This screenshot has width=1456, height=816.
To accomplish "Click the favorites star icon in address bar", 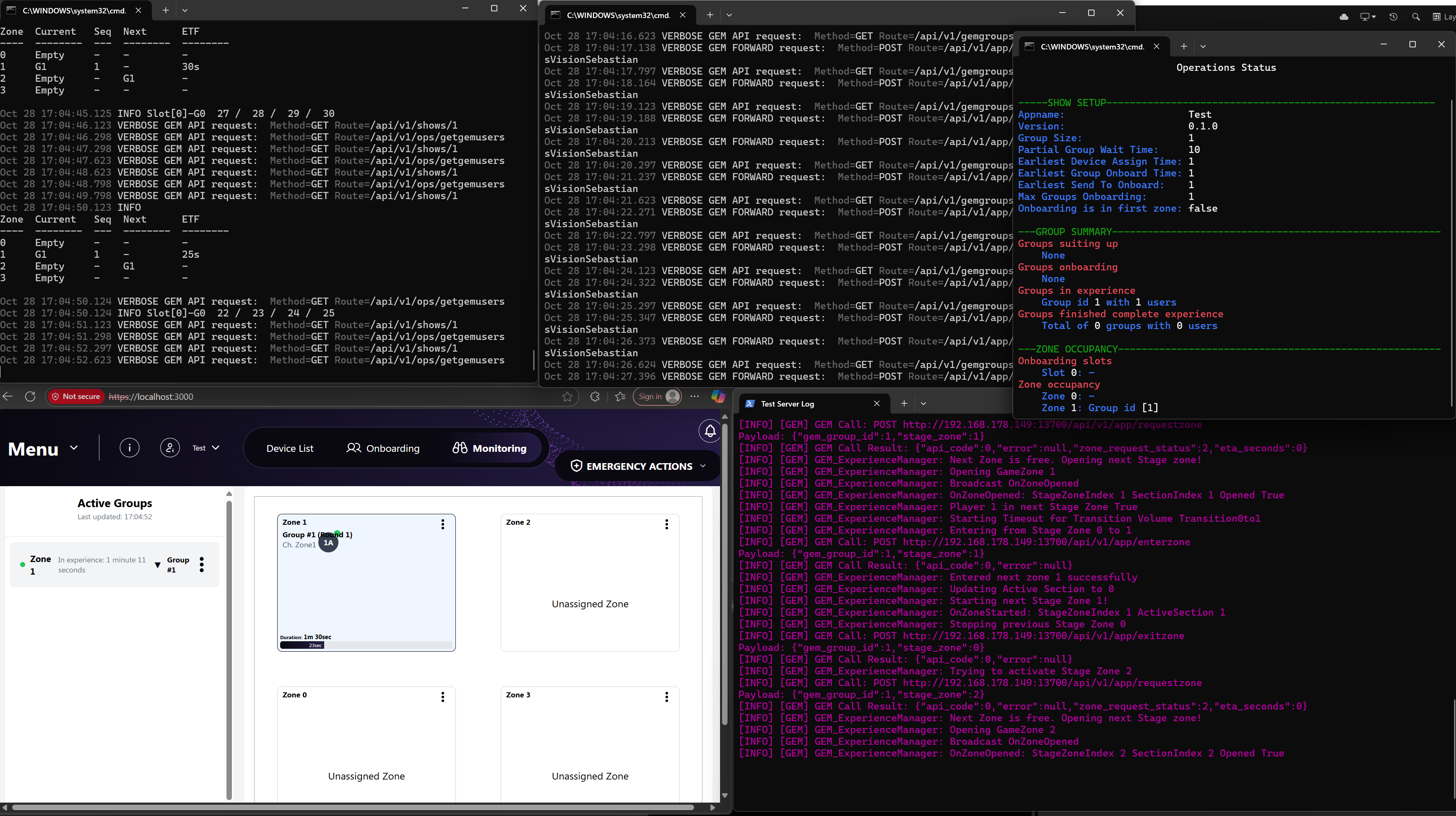I will [x=567, y=396].
